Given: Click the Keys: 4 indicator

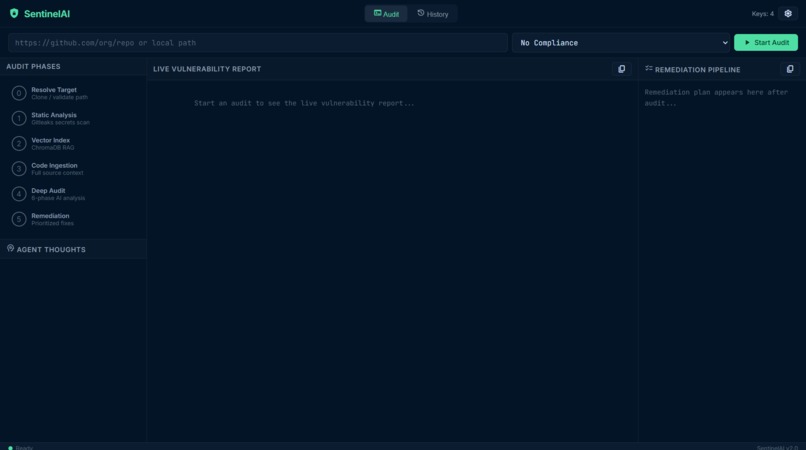Looking at the screenshot, I should (x=762, y=14).
